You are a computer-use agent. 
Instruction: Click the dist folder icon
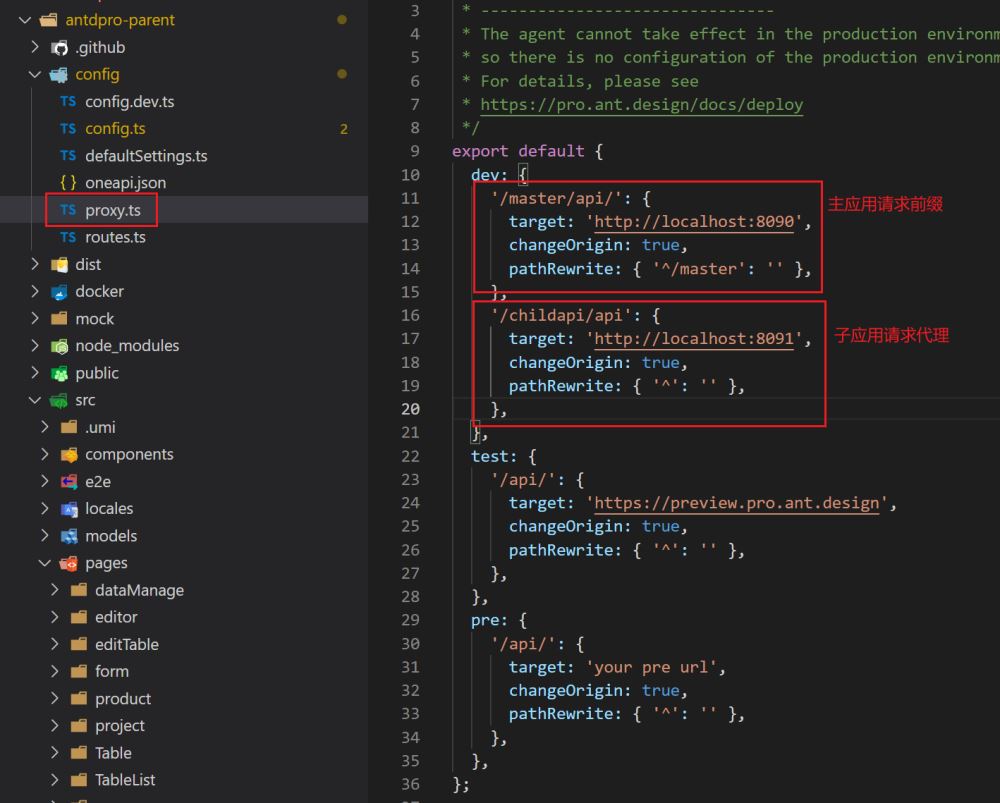coord(59,265)
